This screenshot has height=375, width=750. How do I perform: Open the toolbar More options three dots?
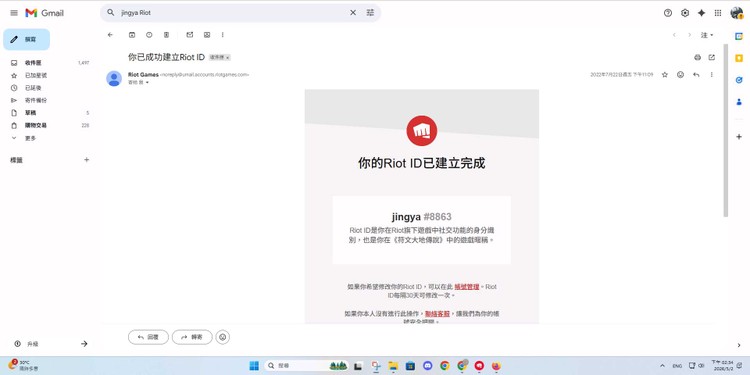[222, 35]
